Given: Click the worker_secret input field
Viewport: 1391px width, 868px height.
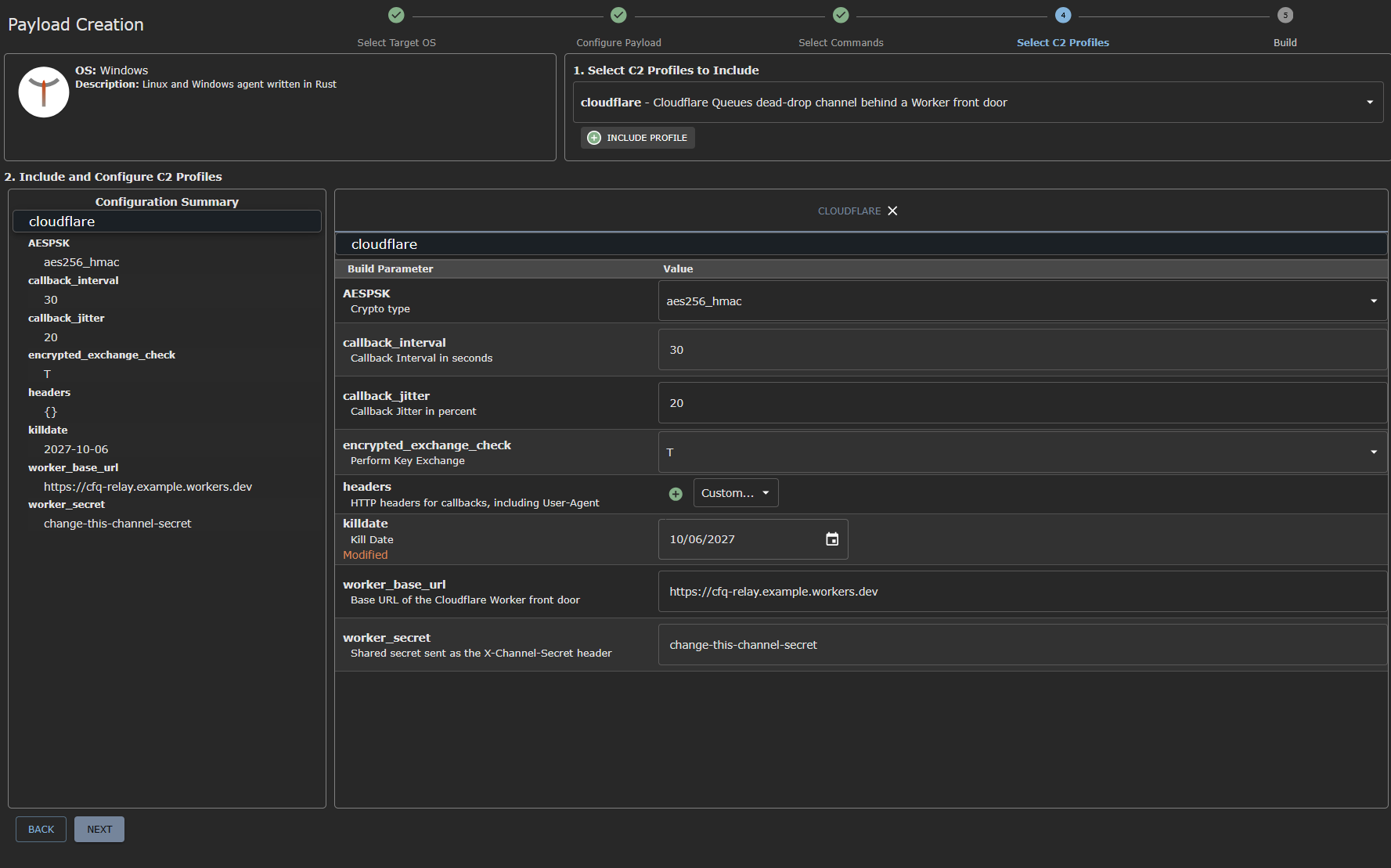Looking at the screenshot, I should pyautogui.click(x=1022, y=645).
